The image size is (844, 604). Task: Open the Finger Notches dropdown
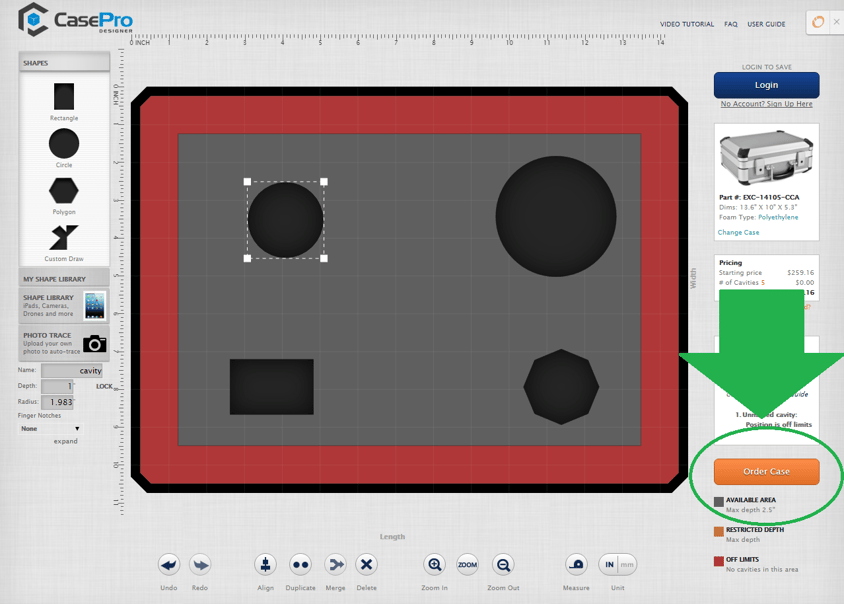point(50,428)
